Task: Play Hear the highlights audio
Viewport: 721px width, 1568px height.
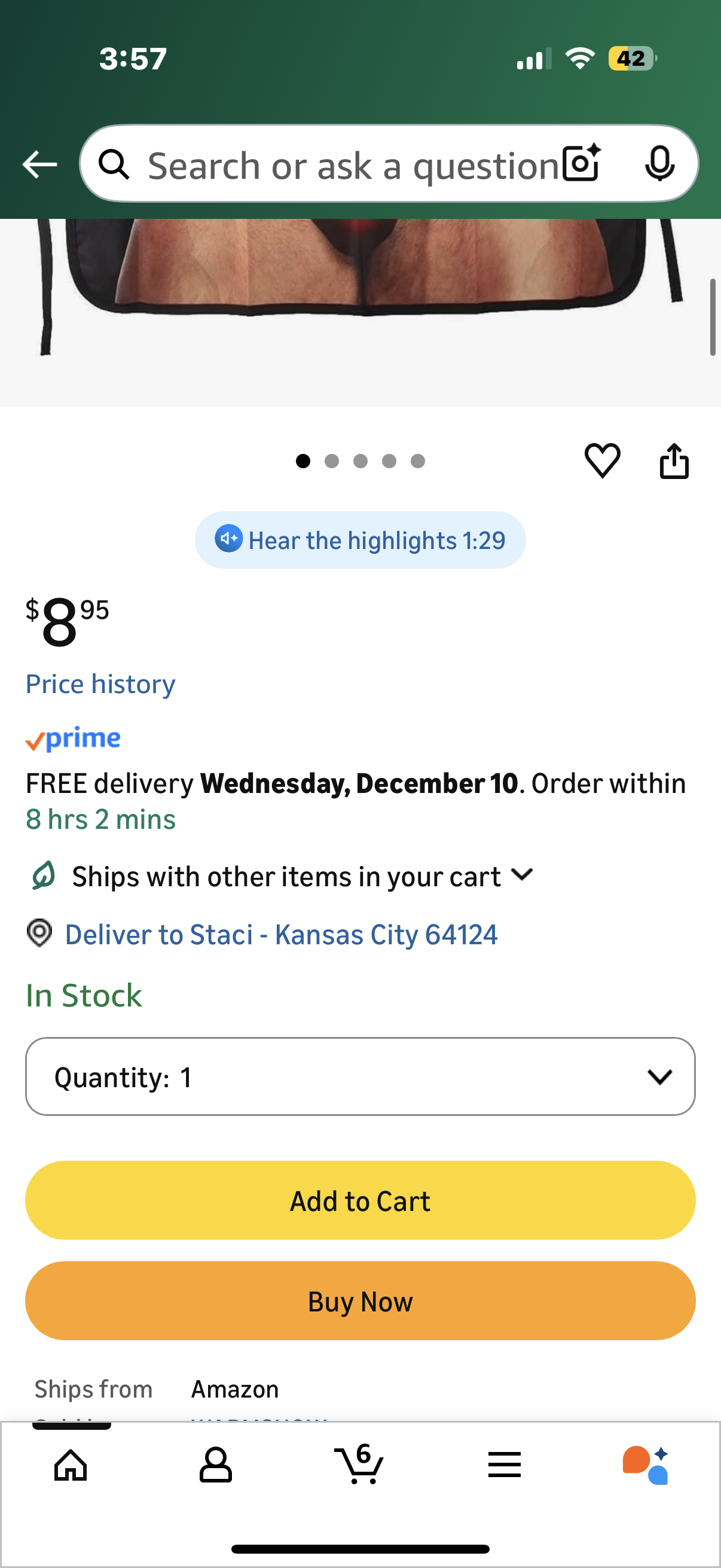Action: [x=360, y=540]
